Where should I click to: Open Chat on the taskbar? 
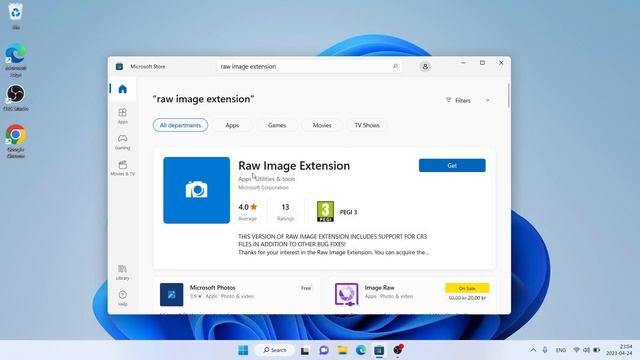[x=324, y=350]
